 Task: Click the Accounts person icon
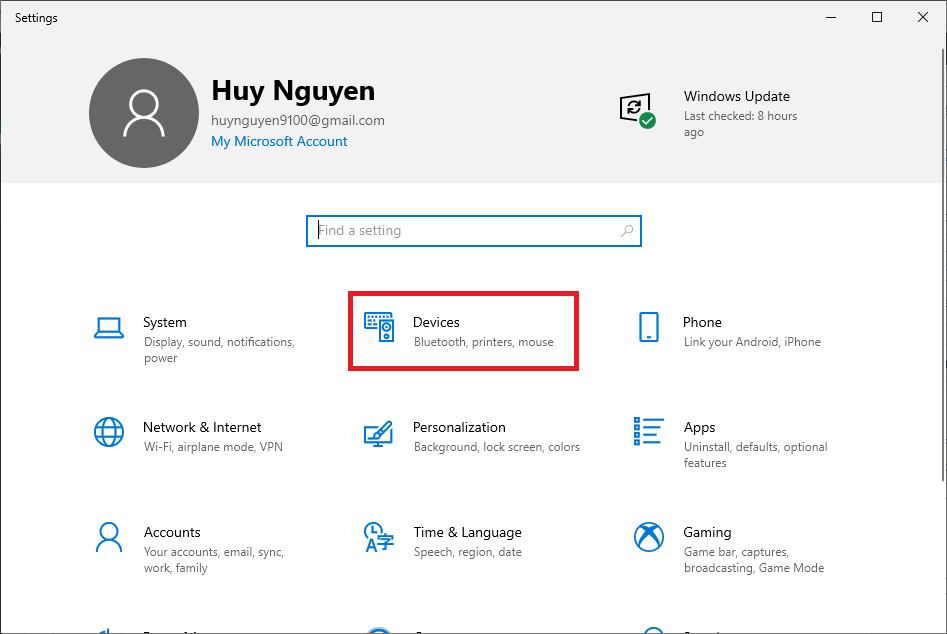coord(108,537)
